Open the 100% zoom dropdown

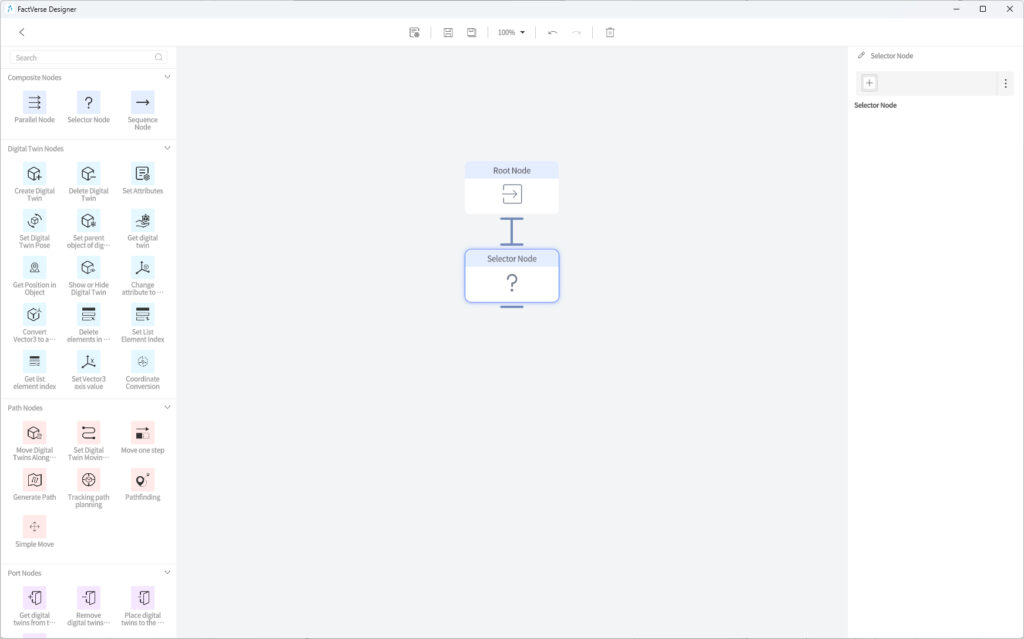pyautogui.click(x=511, y=32)
